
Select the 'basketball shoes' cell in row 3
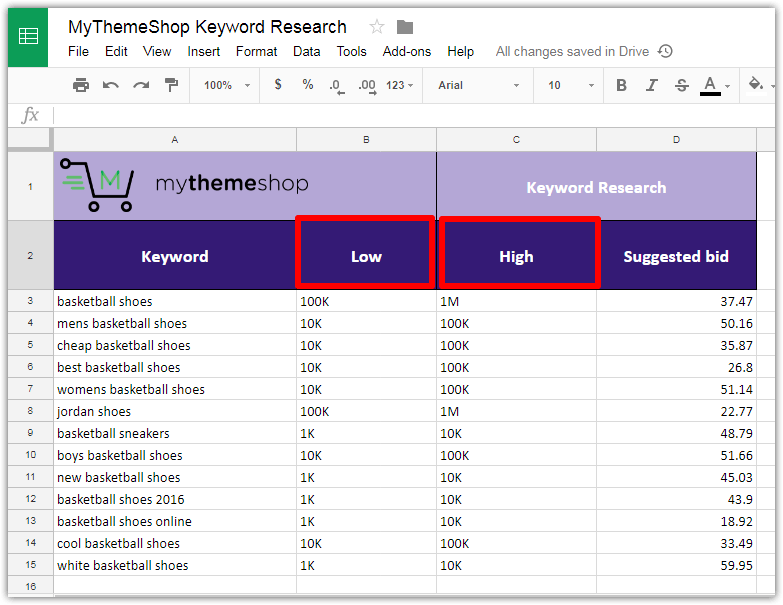[x=175, y=301]
